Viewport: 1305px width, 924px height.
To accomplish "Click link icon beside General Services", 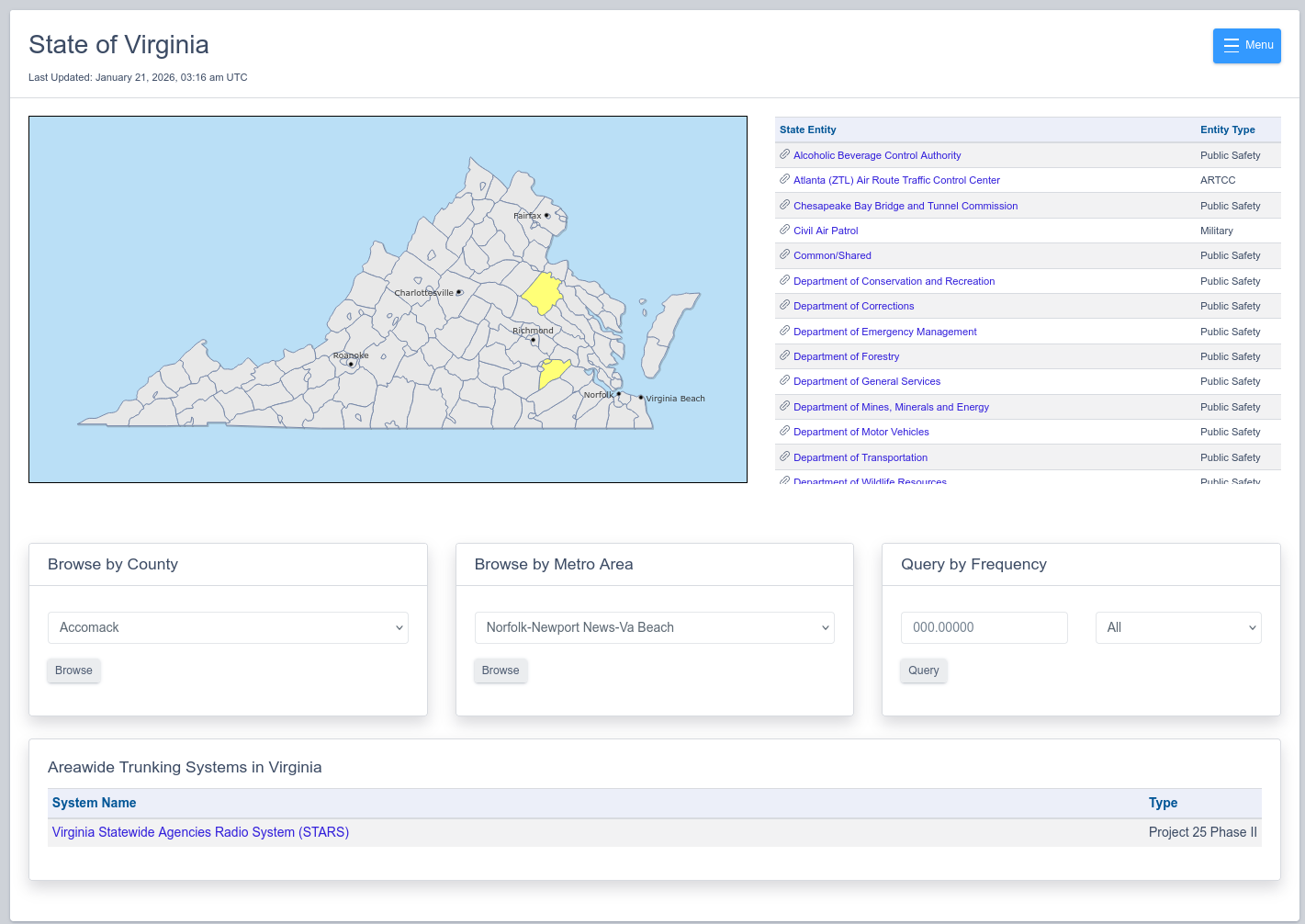I will [x=784, y=380].
